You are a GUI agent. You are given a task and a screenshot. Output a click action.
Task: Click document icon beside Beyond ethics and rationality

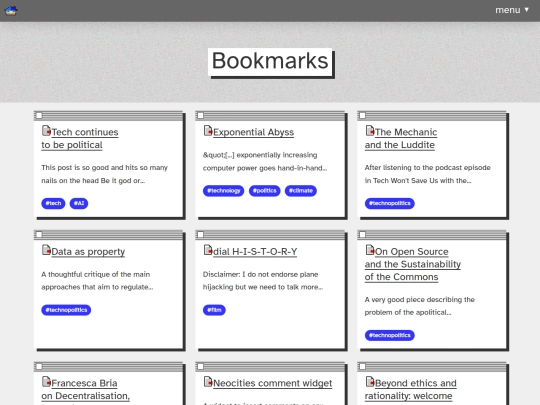[x=370, y=382]
